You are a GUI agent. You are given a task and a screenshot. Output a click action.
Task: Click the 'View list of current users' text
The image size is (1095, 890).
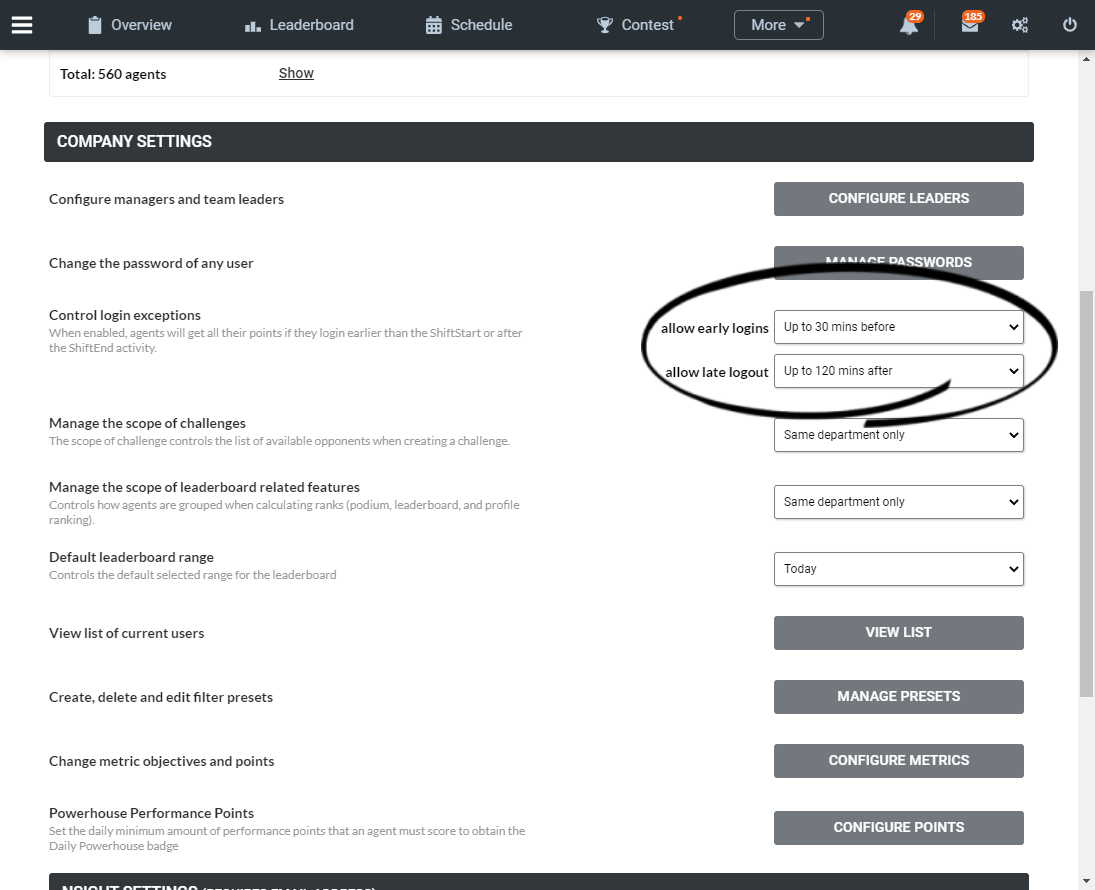point(126,634)
